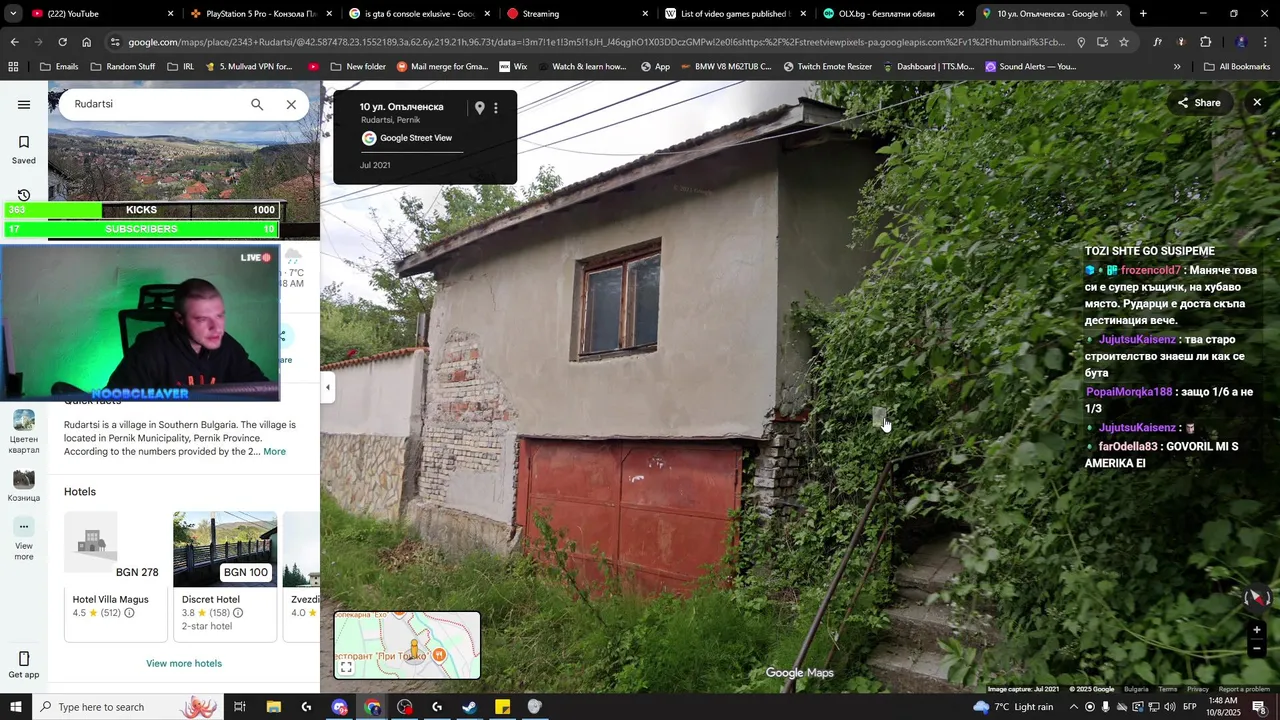Switch to the gta 6 console search tab
Image resolution: width=1280 pixels, height=720 pixels.
tap(420, 14)
